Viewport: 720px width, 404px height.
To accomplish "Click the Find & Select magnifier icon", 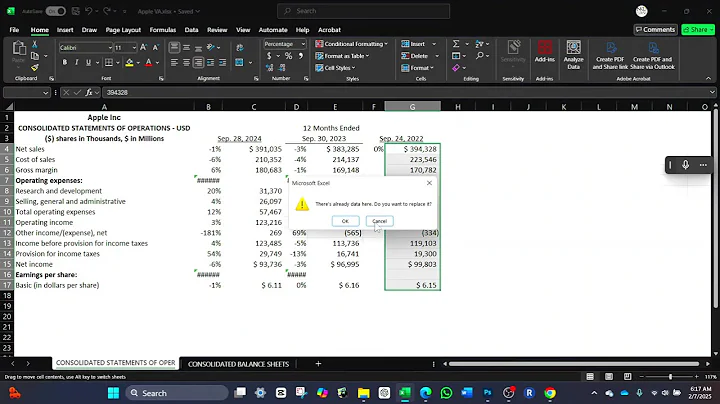I will coord(480,56).
